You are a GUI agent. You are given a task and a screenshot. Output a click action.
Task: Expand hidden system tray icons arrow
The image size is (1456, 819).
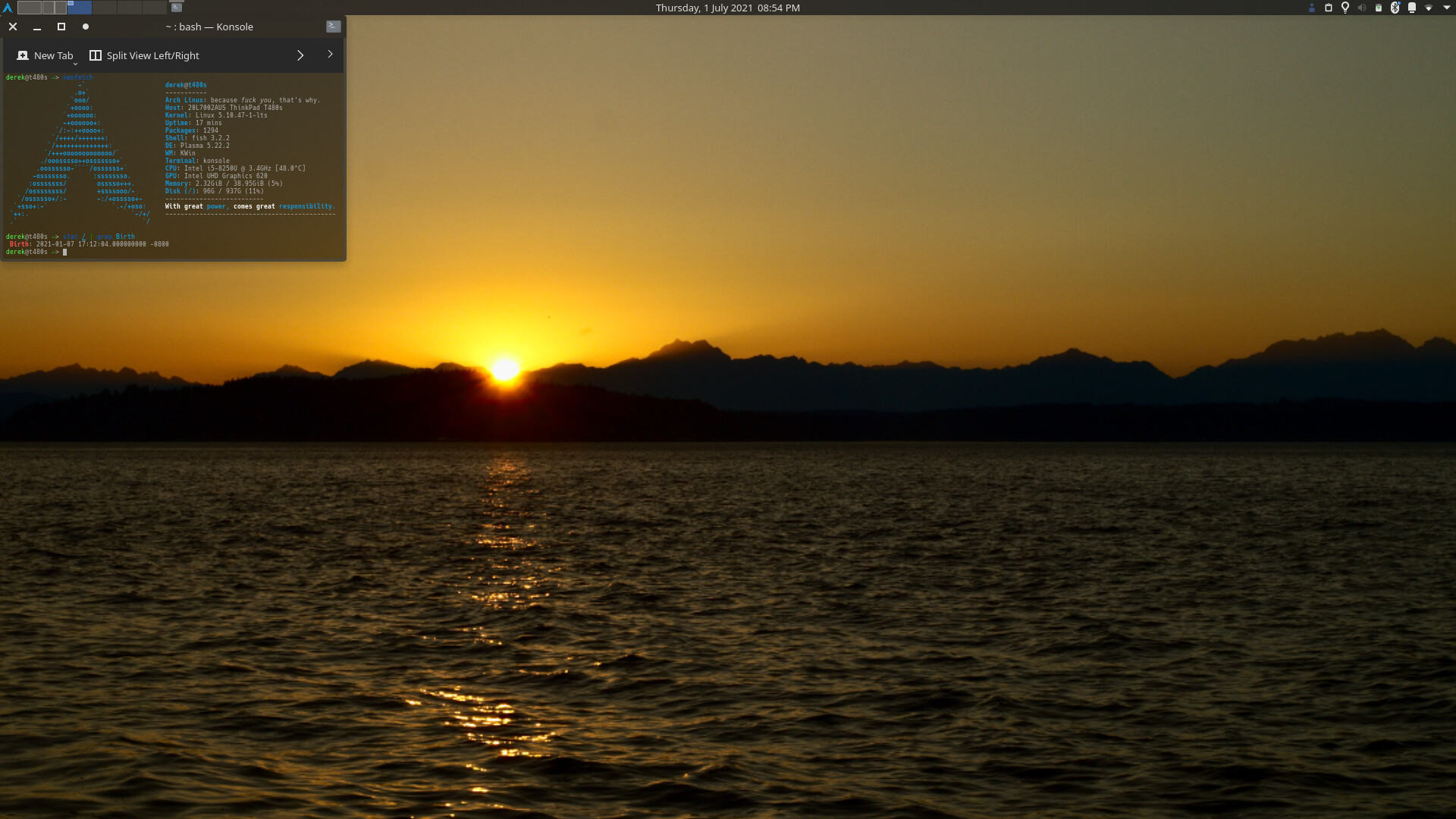(x=1447, y=8)
